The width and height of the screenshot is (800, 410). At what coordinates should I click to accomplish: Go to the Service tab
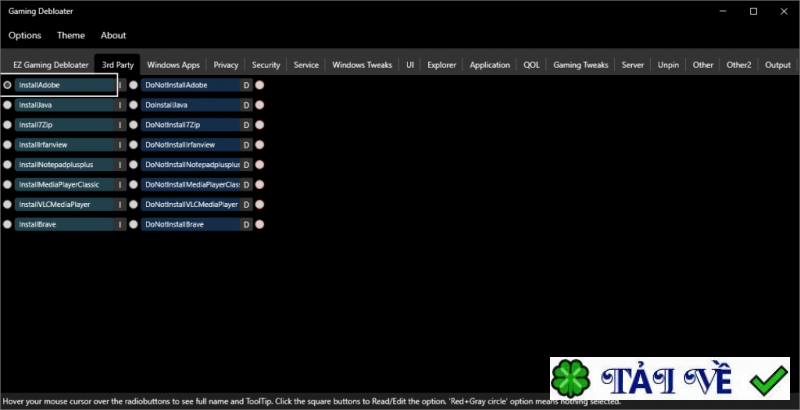click(306, 65)
